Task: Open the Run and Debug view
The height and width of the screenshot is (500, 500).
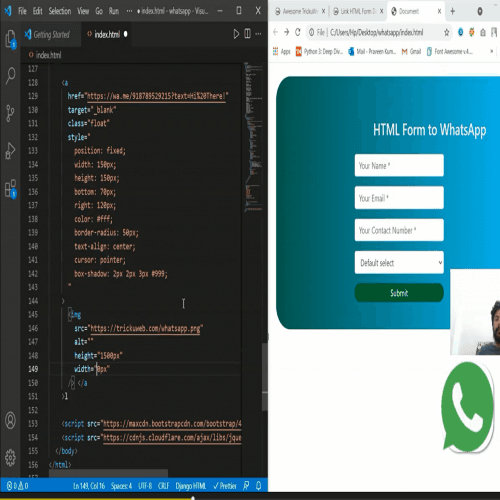Action: (x=11, y=151)
